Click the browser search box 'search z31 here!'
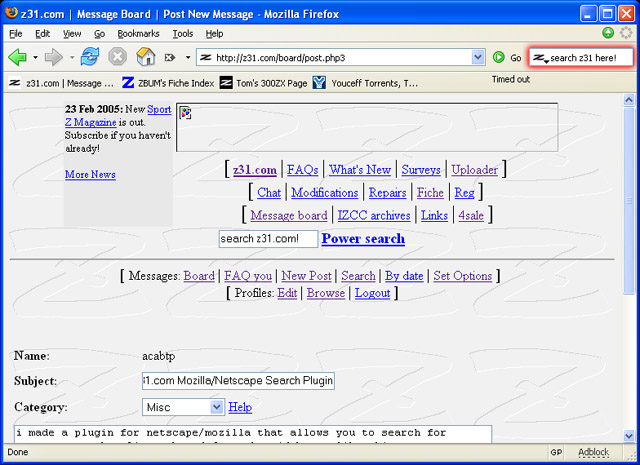The height and width of the screenshot is (465, 640). click(x=581, y=58)
